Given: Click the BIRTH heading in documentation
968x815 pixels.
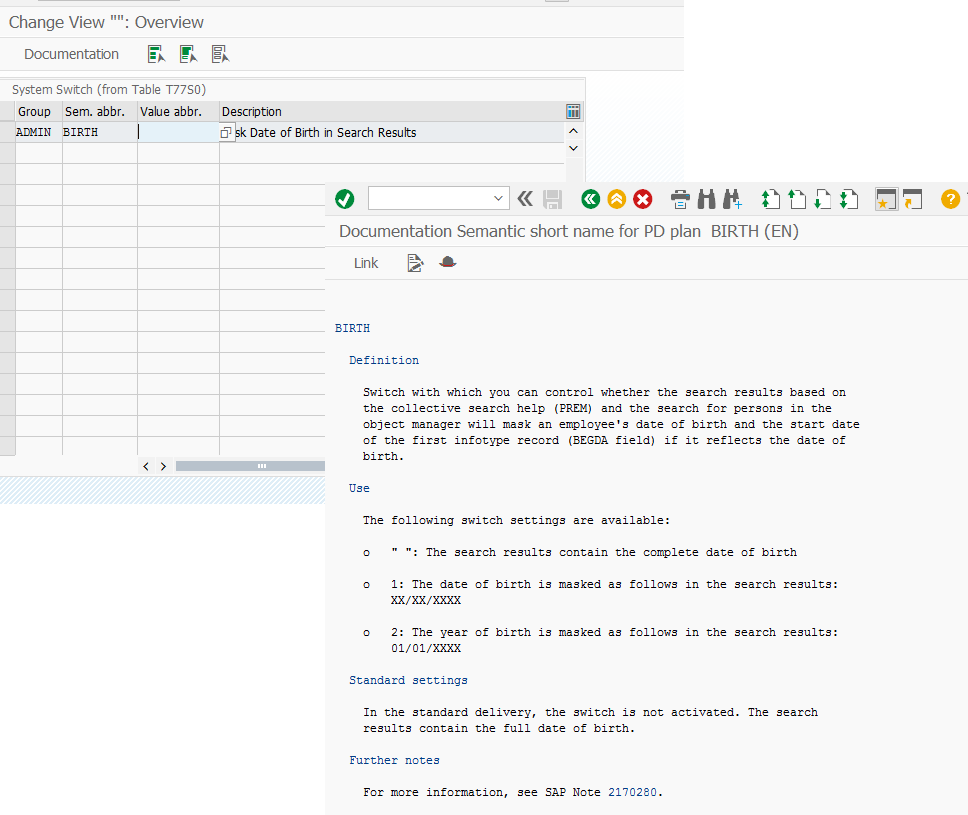Looking at the screenshot, I should 353,328.
